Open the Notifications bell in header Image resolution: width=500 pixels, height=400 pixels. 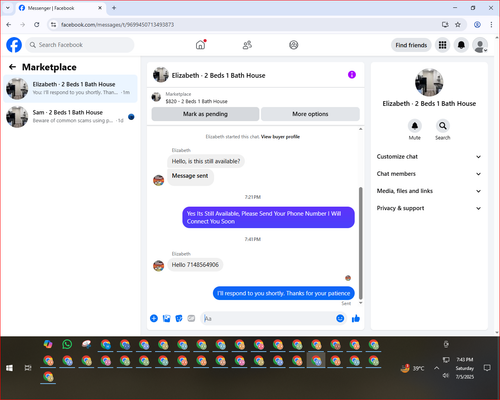coord(461,45)
